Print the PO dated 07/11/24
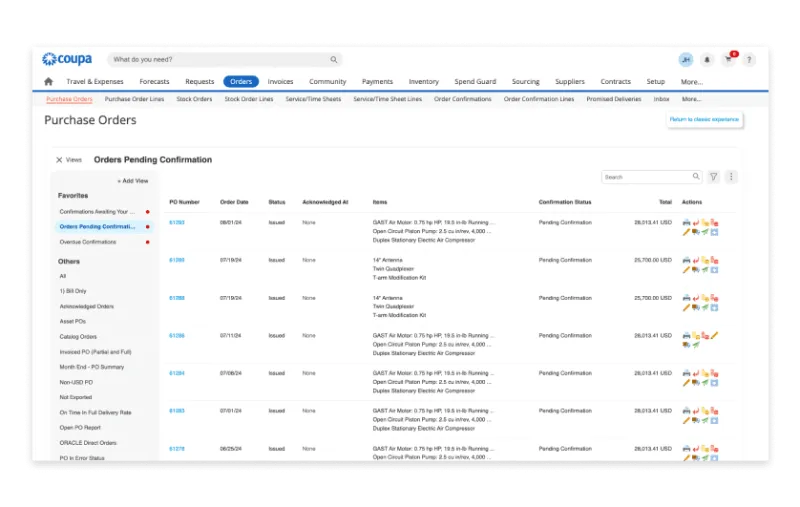Image resolution: width=800 pixels, height=507 pixels. (x=686, y=336)
